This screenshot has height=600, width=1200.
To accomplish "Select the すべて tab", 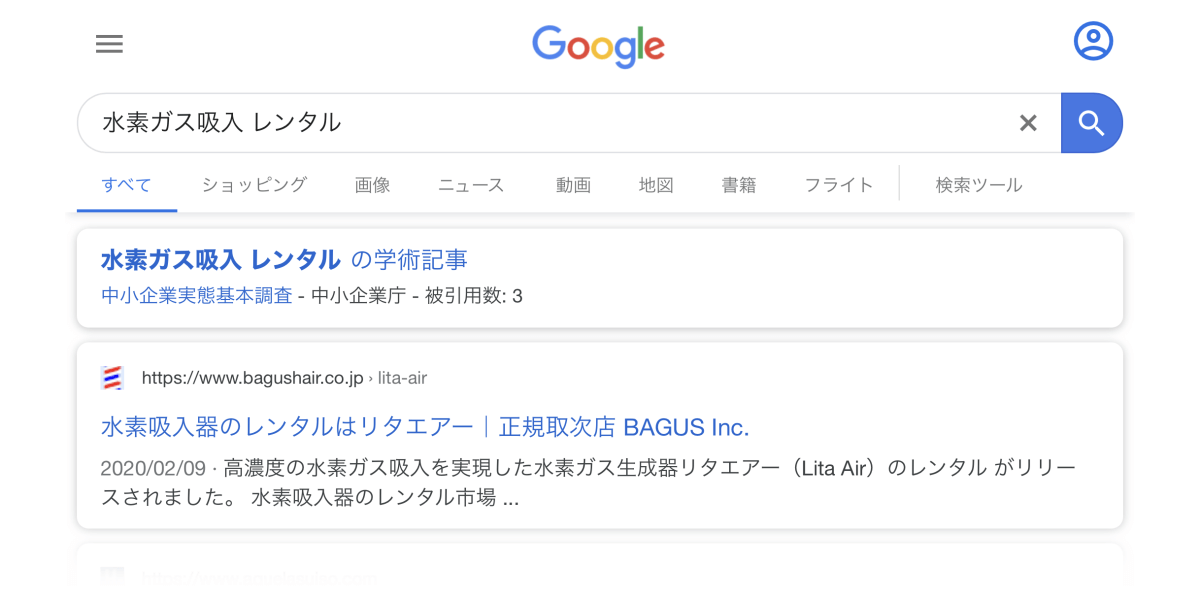I will [127, 185].
